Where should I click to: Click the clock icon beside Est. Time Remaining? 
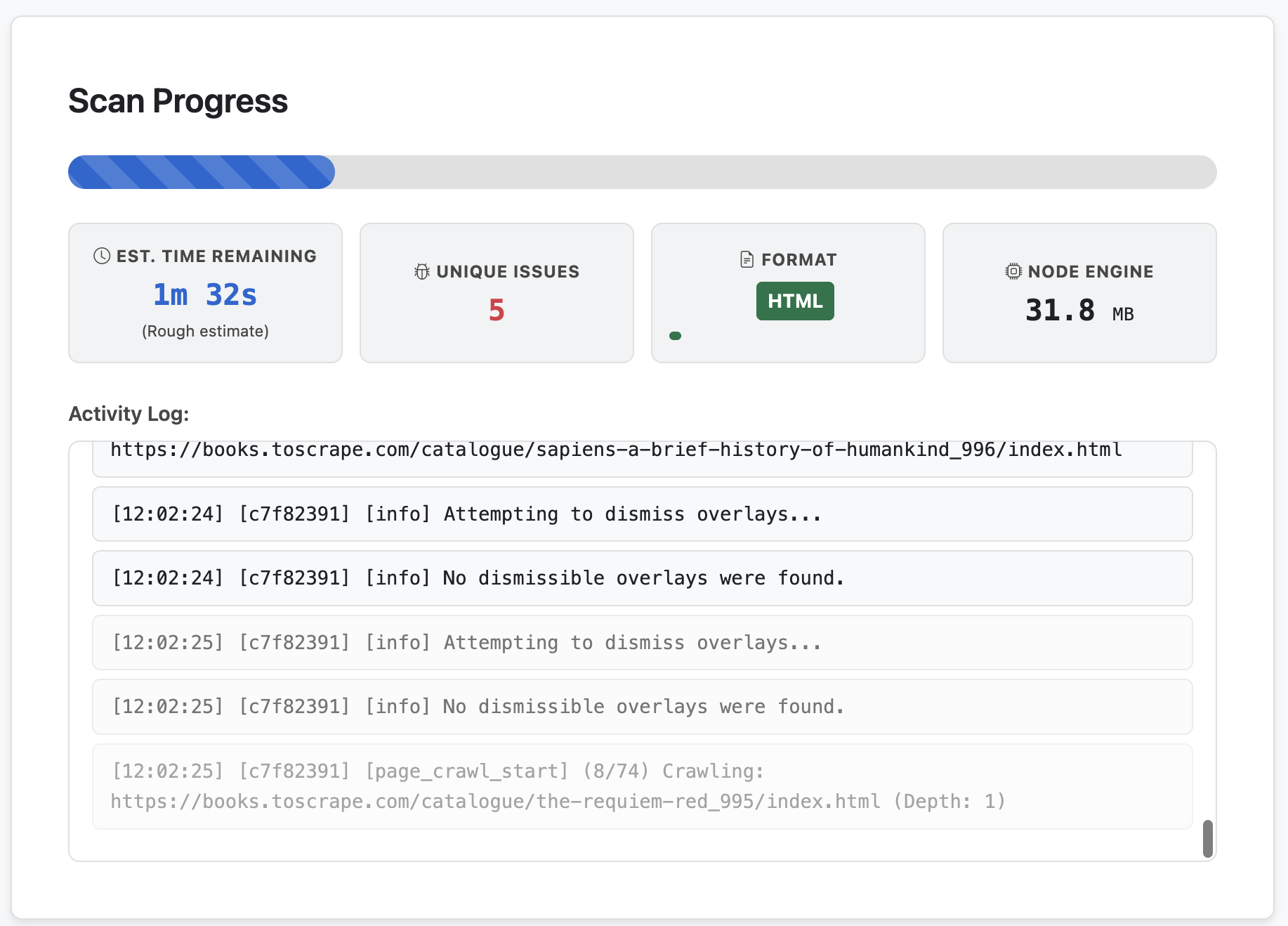tap(102, 256)
